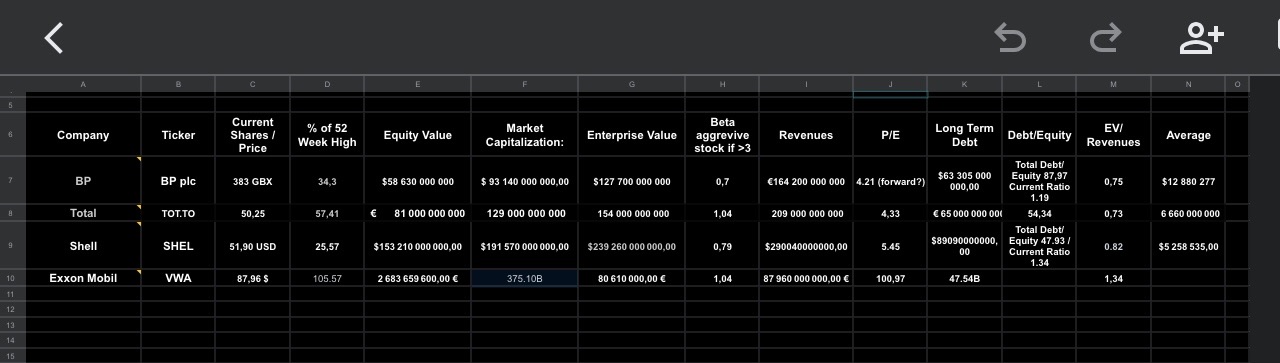Select column F header

pos(525,85)
